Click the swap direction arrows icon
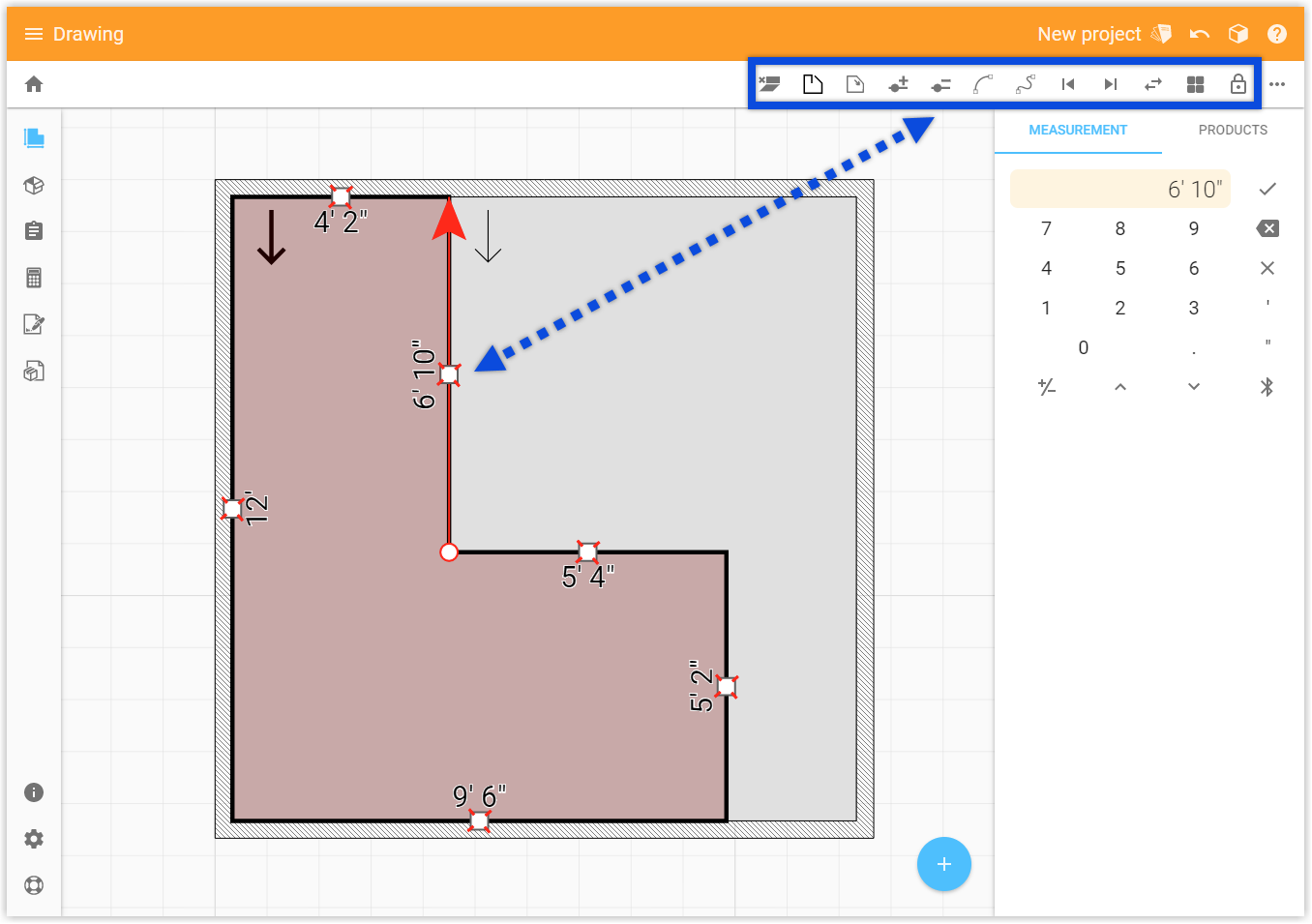 1153,84
